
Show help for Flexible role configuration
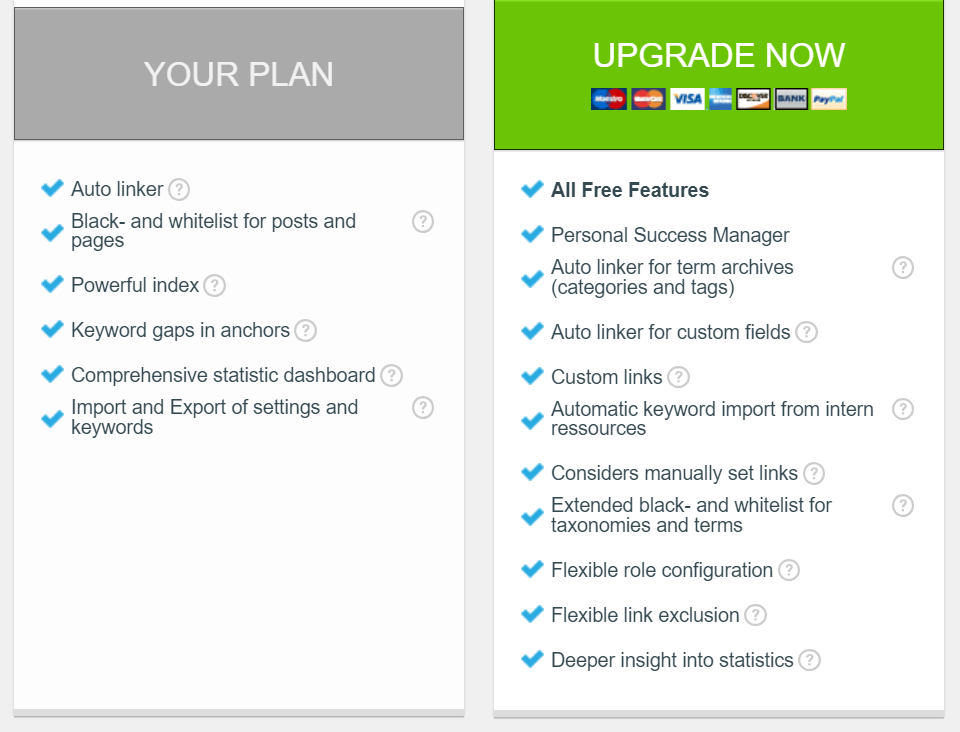(789, 570)
